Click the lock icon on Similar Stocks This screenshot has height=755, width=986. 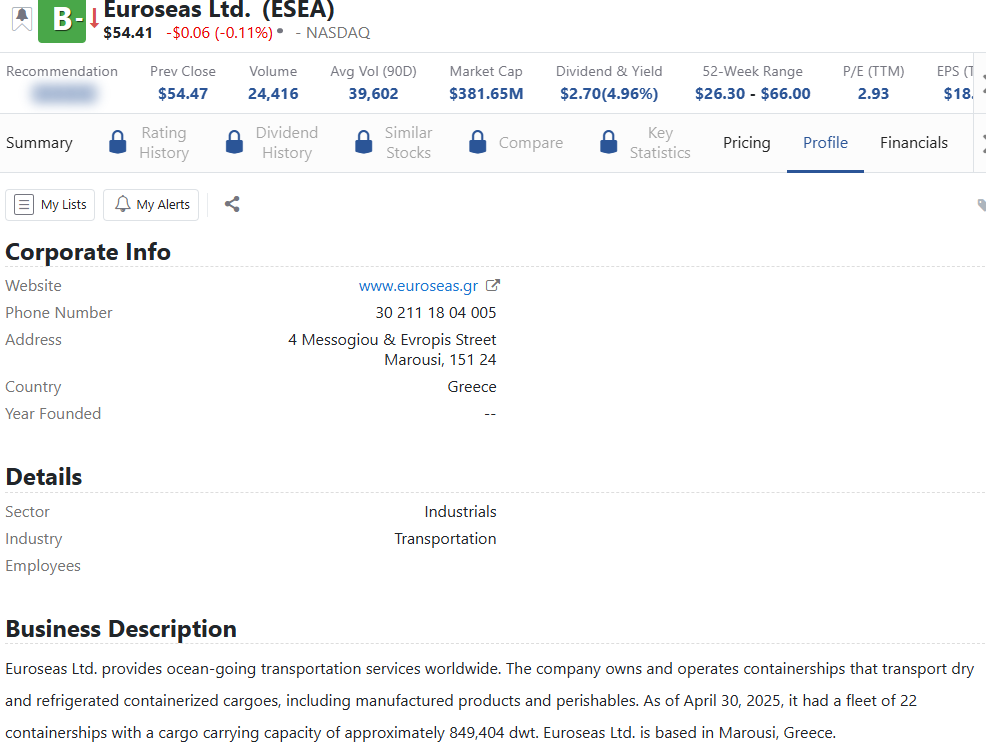363,143
